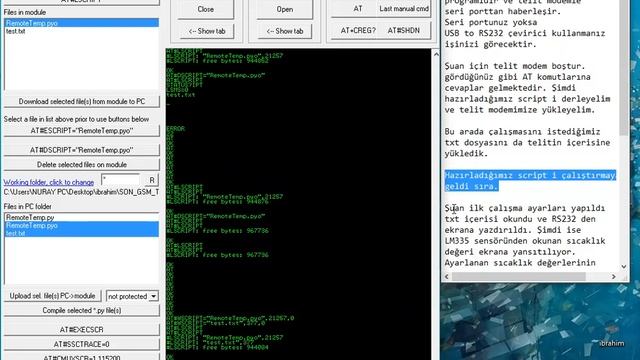Screen dimensions: 640x360
Task: Upload selected files PC to module
Action: [52, 296]
